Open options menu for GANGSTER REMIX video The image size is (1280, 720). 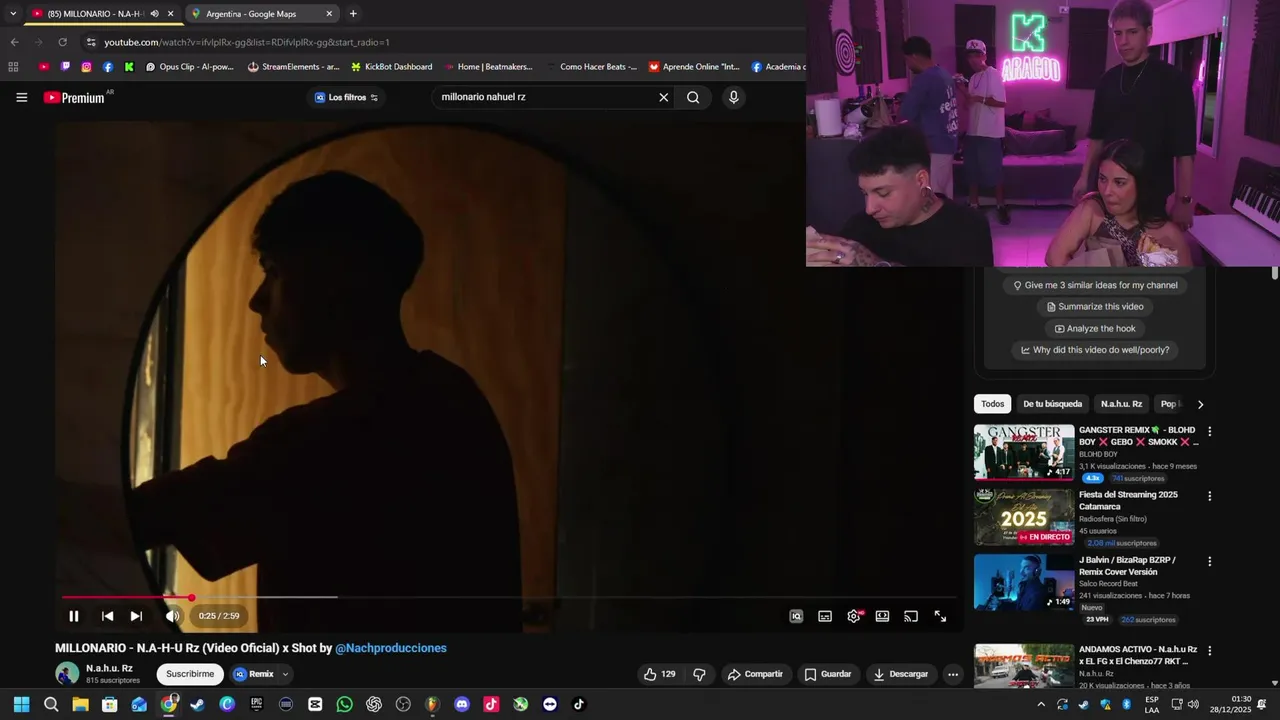point(1209,432)
